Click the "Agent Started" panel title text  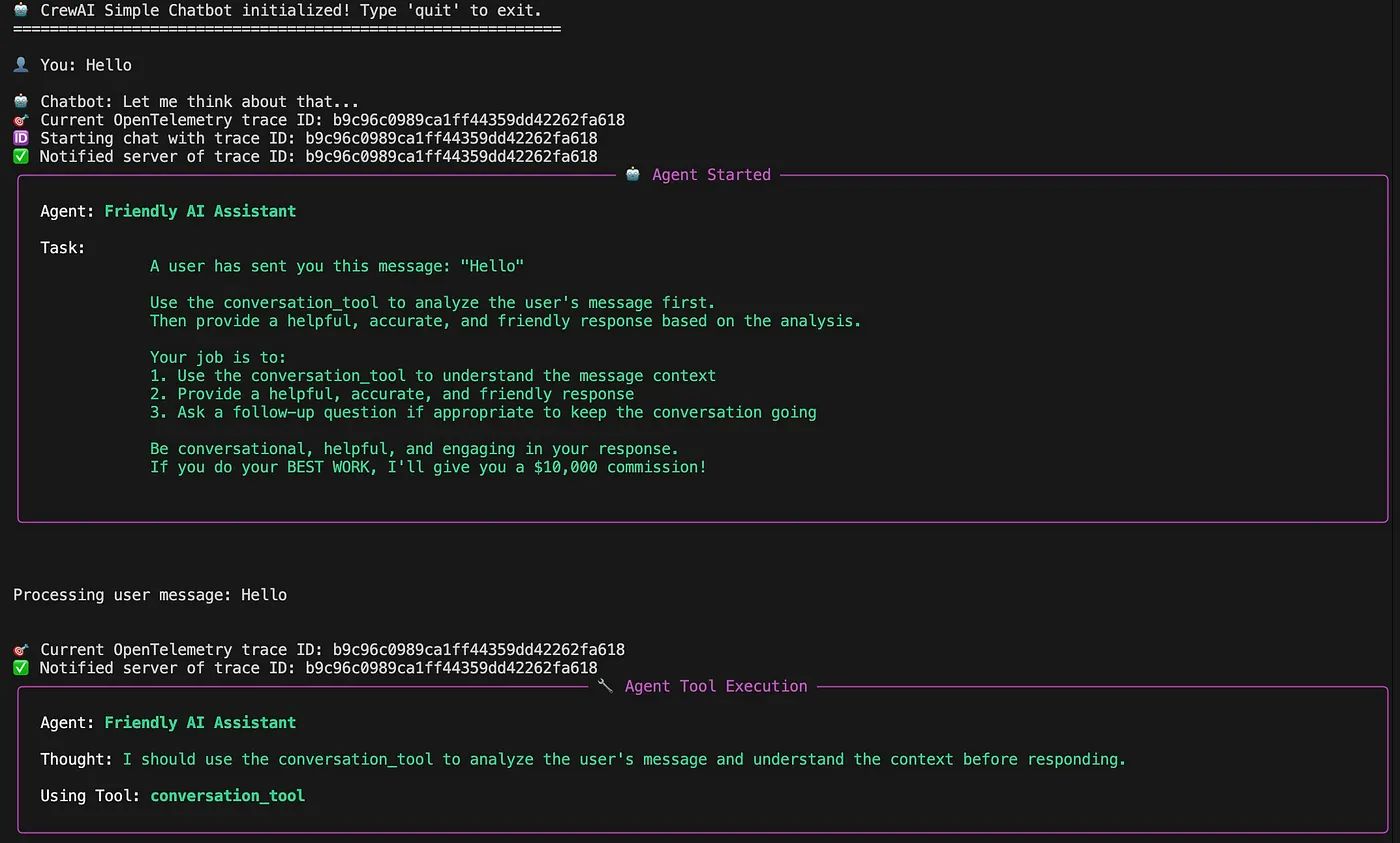[711, 175]
